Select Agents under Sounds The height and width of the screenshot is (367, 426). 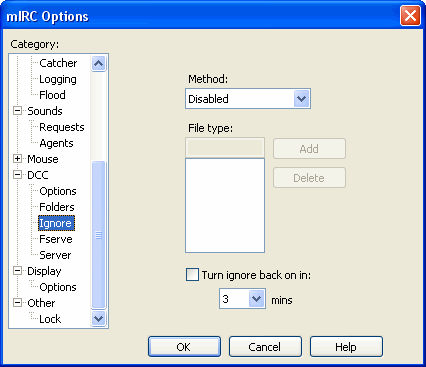pyautogui.click(x=56, y=143)
